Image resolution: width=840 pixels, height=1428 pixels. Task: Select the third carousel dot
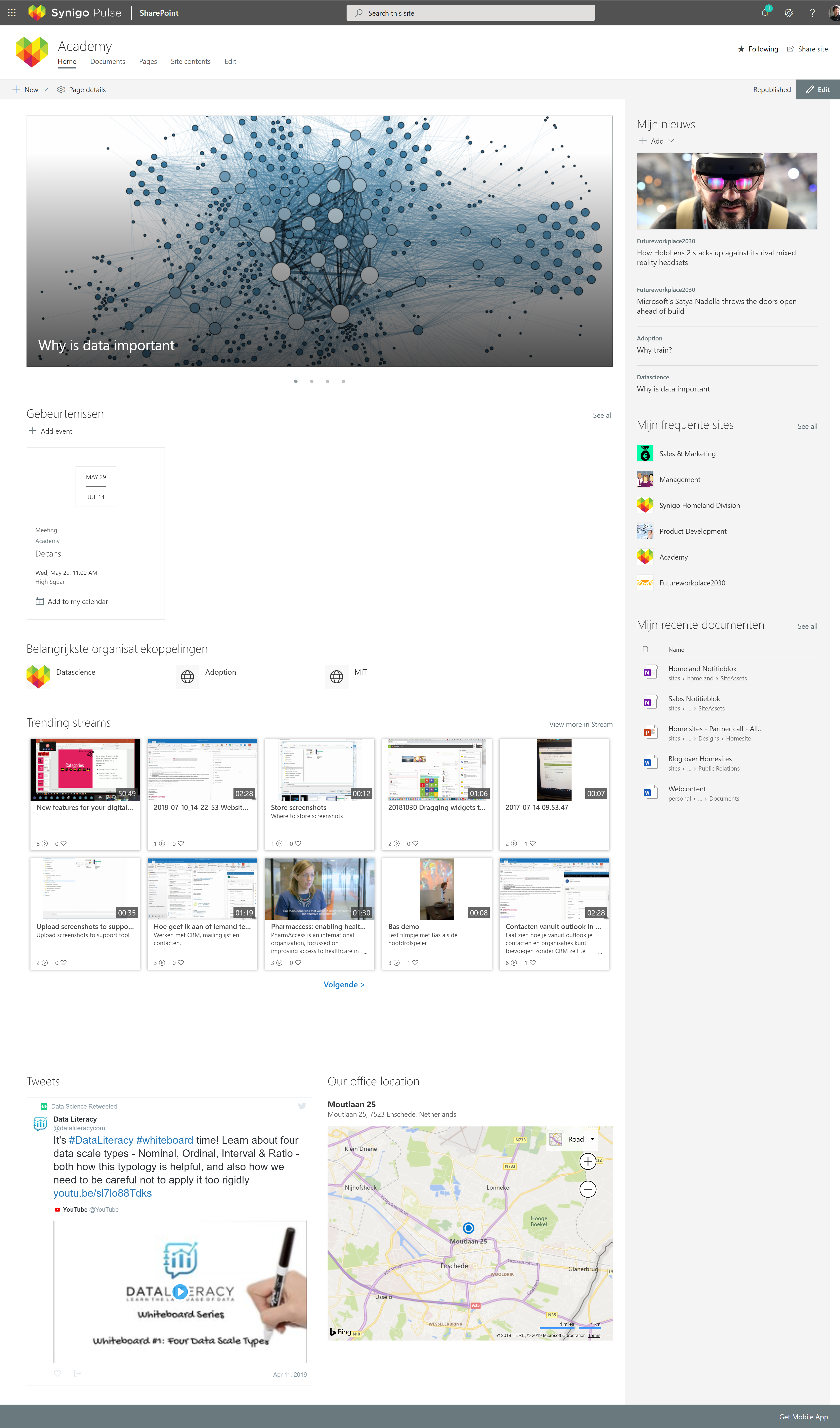point(327,381)
